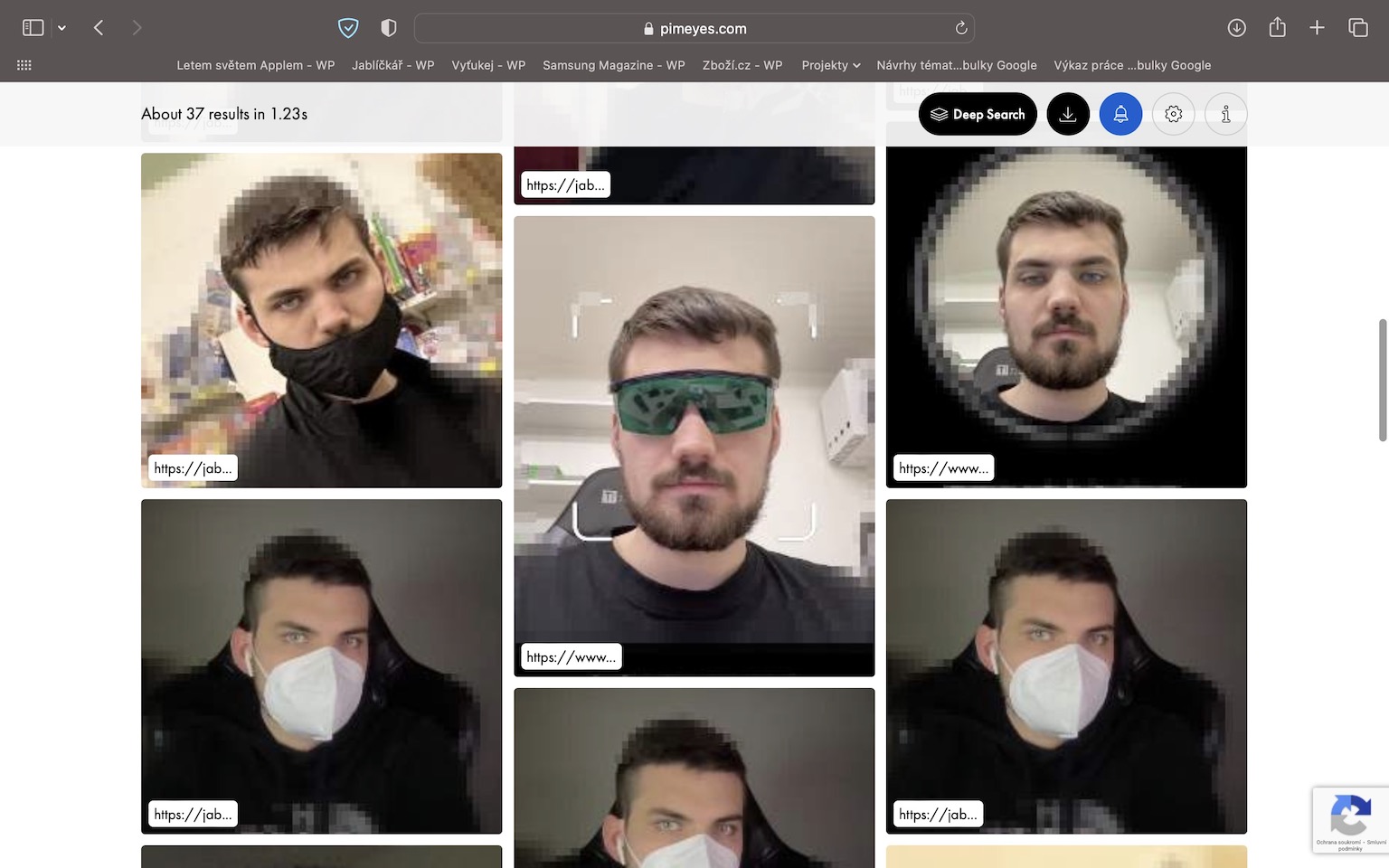Viewport: 1389px width, 868px height.
Task: Click the 'About 37 results in 1.23s' text
Action: [224, 114]
